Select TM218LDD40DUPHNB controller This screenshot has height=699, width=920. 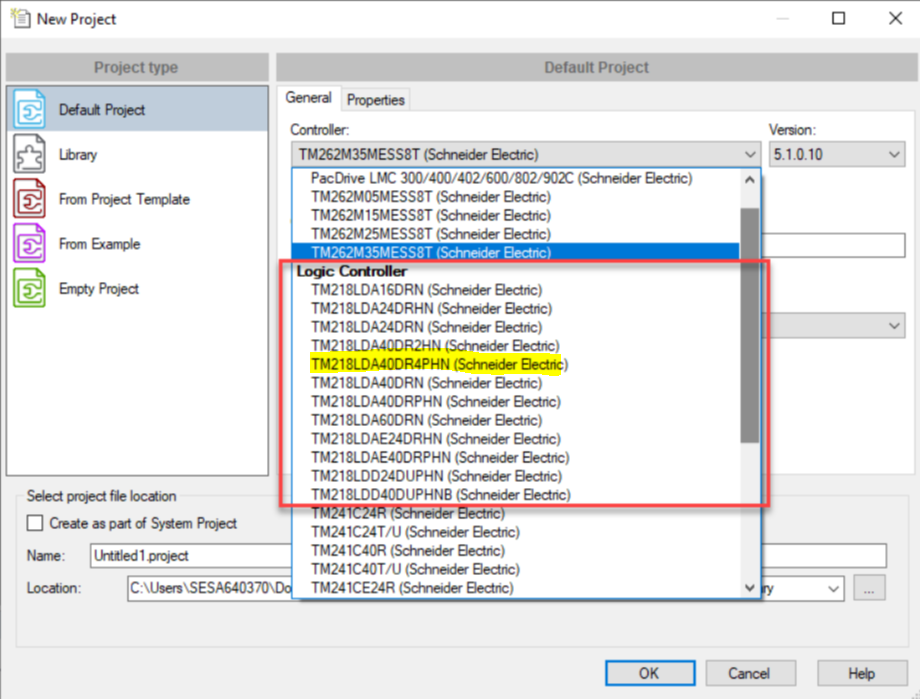tap(516, 495)
